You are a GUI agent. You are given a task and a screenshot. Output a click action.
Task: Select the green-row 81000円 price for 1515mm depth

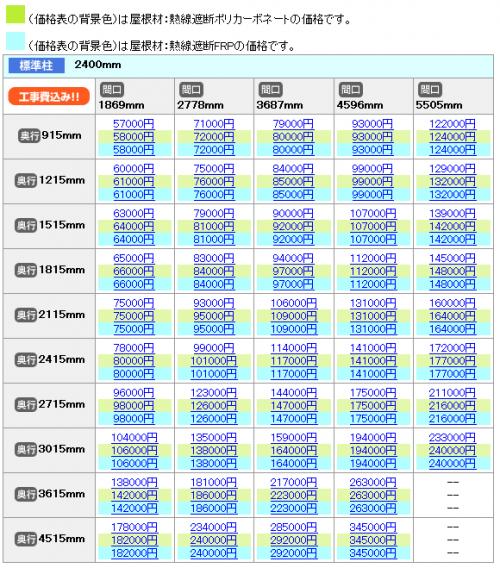click(x=214, y=226)
